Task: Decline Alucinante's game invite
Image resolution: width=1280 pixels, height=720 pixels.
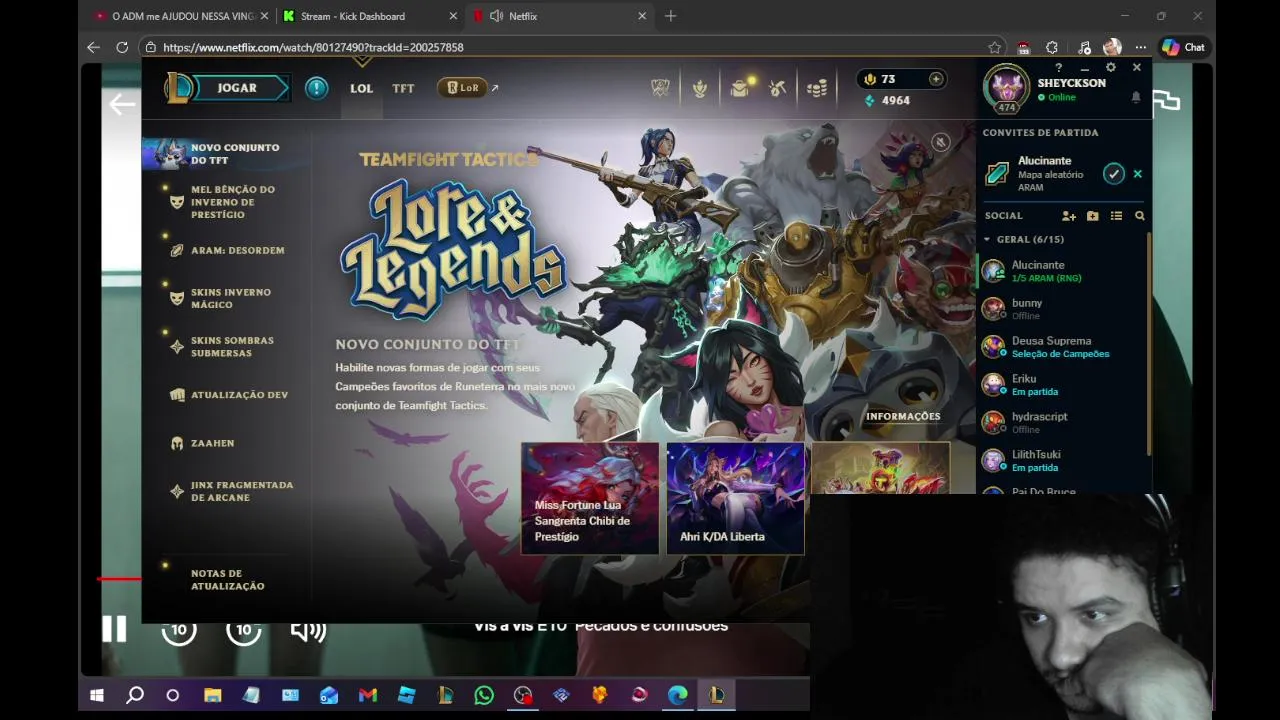Action: (1137, 174)
